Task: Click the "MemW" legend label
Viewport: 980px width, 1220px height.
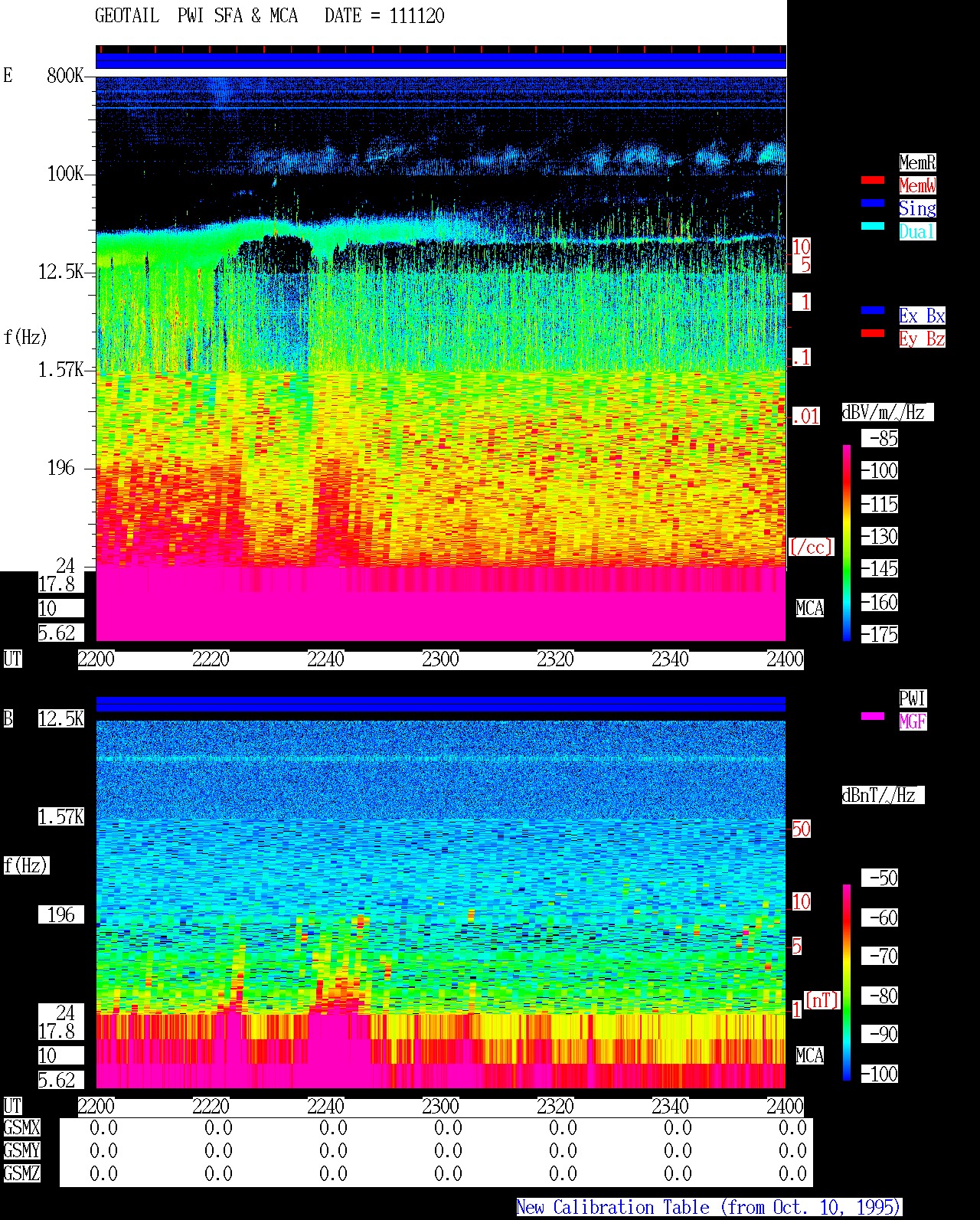Action: click(917, 185)
